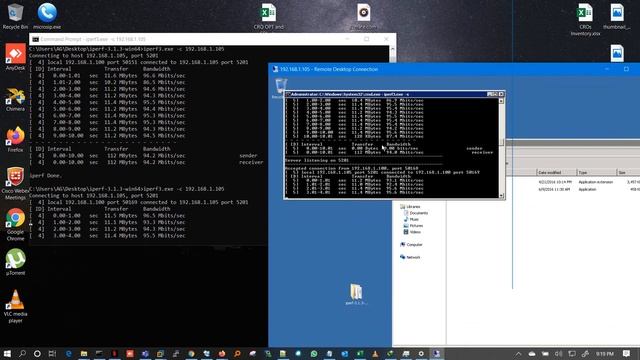Launch Google Chrome from the desktop
Screen dimensions: 640x360
tap(15, 224)
